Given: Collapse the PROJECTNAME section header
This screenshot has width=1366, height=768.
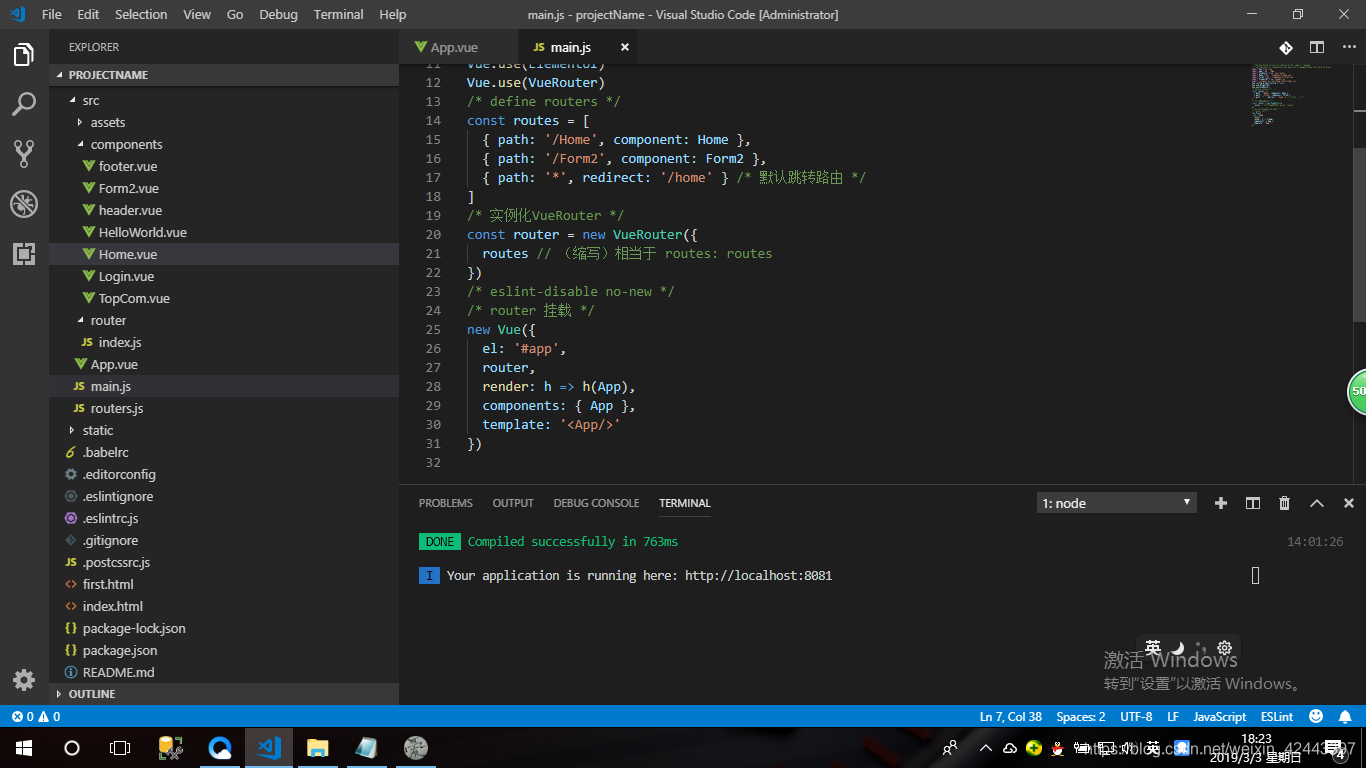Looking at the screenshot, I should (x=224, y=75).
